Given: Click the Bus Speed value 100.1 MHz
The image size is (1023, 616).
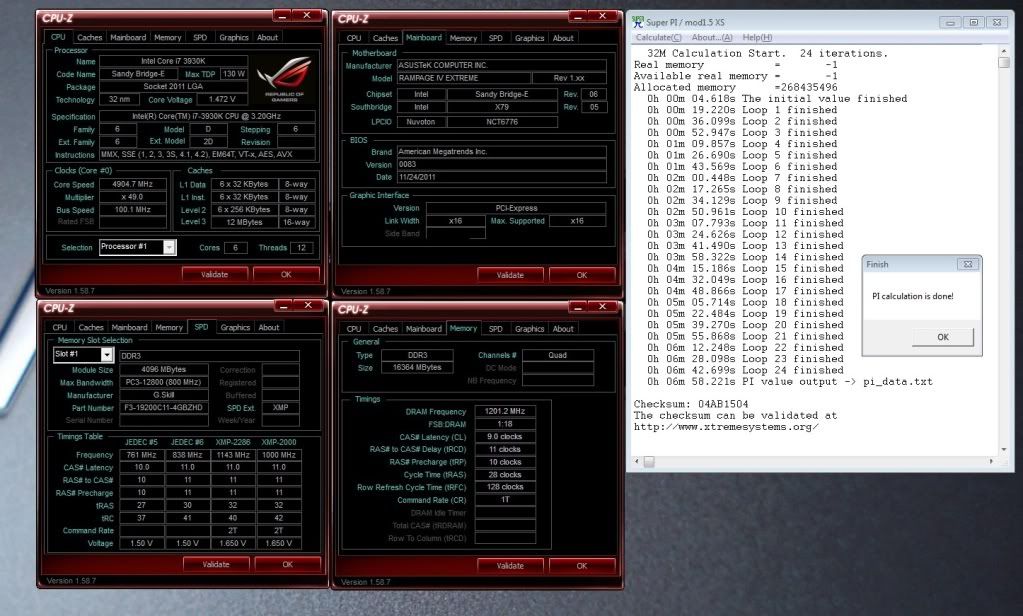Looking at the screenshot, I should coord(132,209).
